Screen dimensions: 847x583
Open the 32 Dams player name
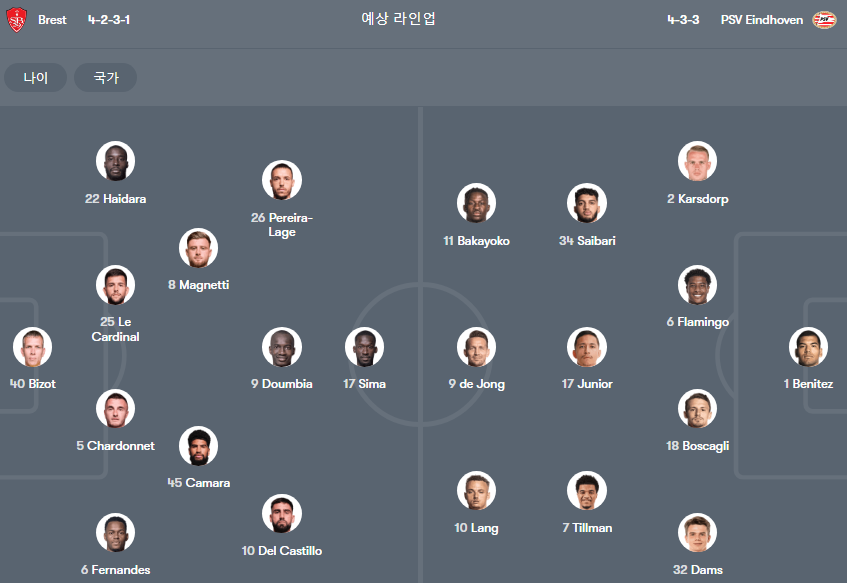[x=697, y=569]
